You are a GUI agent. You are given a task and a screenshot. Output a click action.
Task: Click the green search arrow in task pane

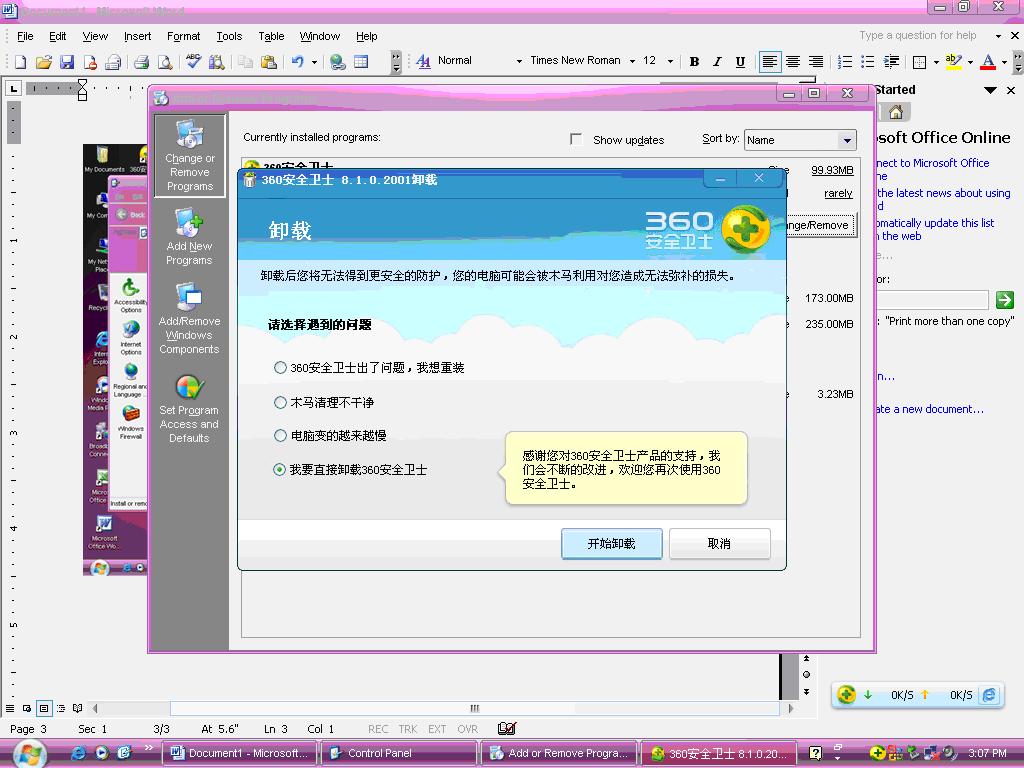[1004, 300]
